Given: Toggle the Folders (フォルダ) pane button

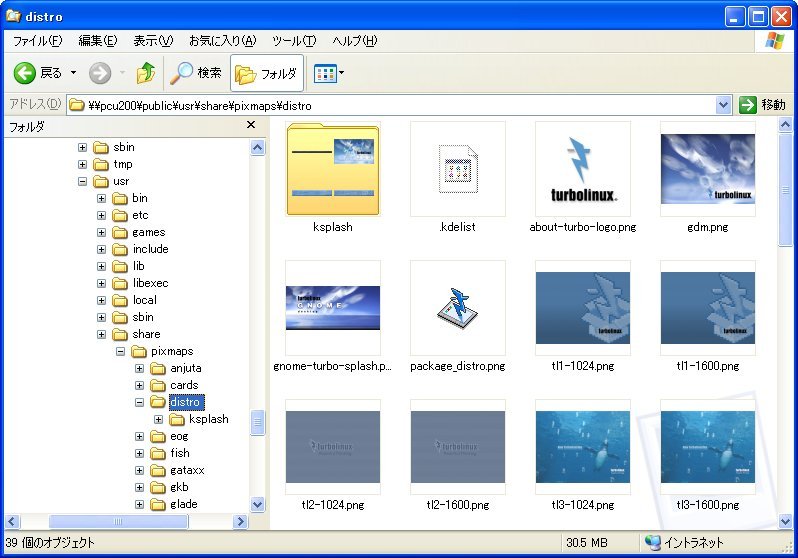Looking at the screenshot, I should (x=267, y=73).
